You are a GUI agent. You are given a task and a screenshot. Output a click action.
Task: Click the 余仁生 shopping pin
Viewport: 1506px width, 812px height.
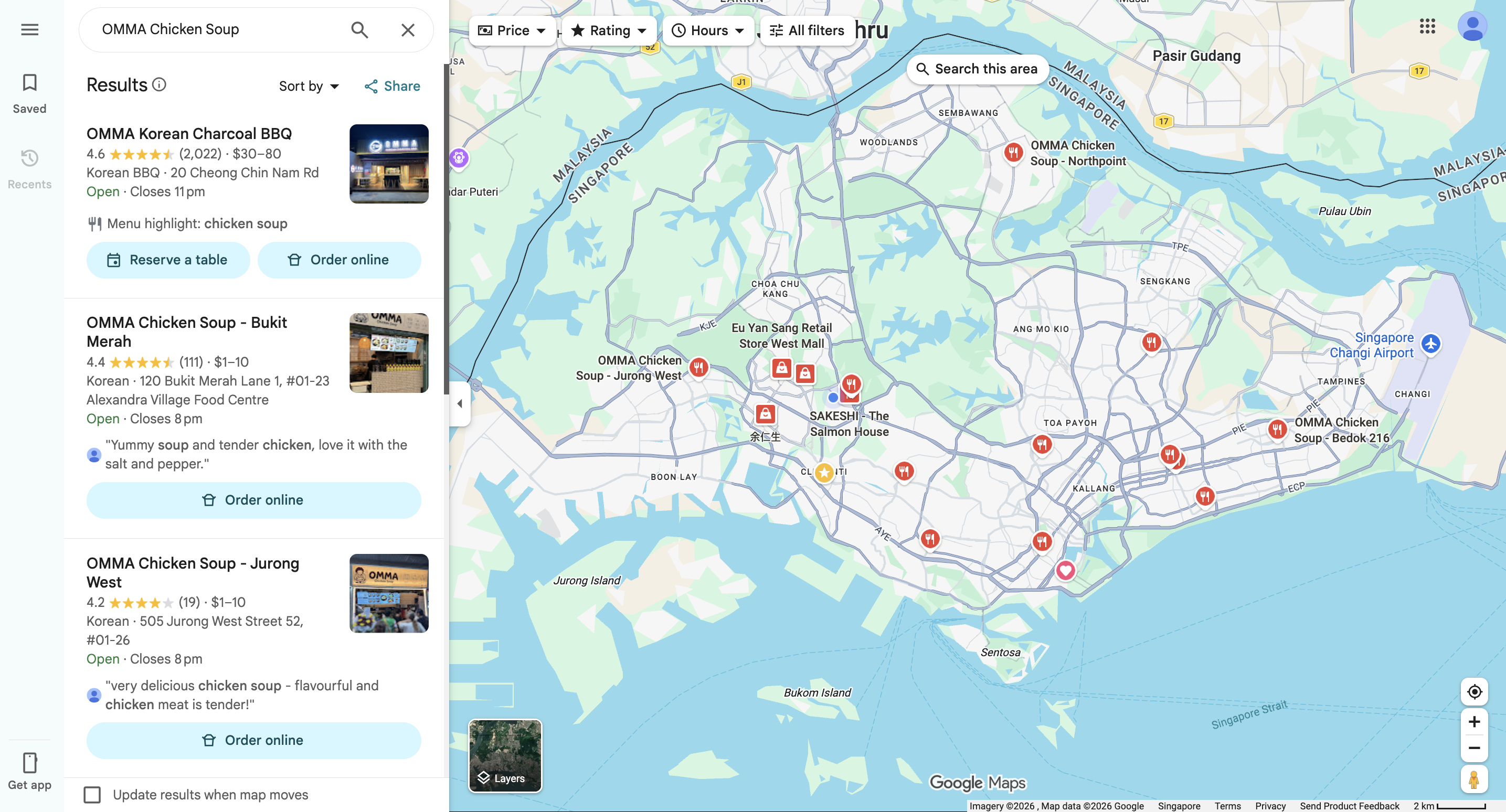click(765, 414)
